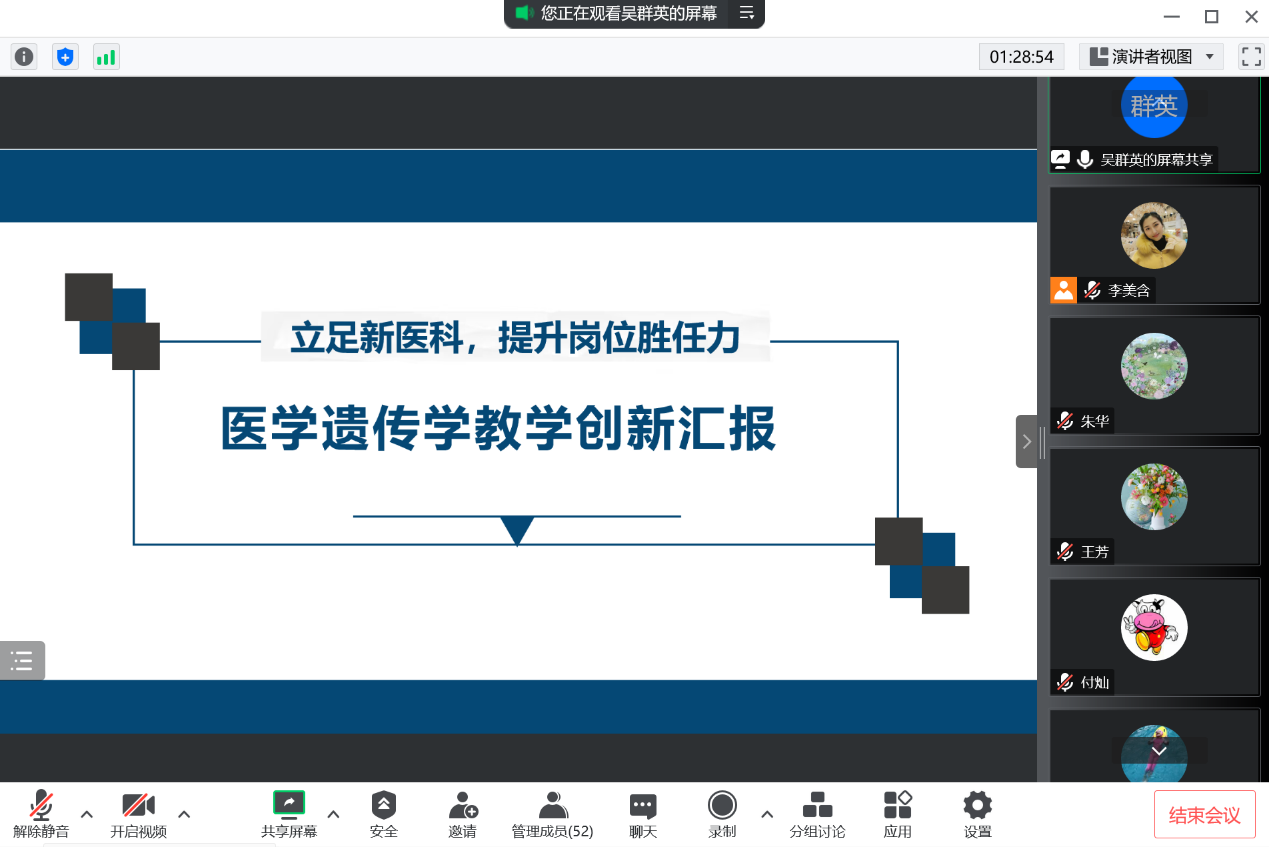Click the red 结束会议 button

1204,815
